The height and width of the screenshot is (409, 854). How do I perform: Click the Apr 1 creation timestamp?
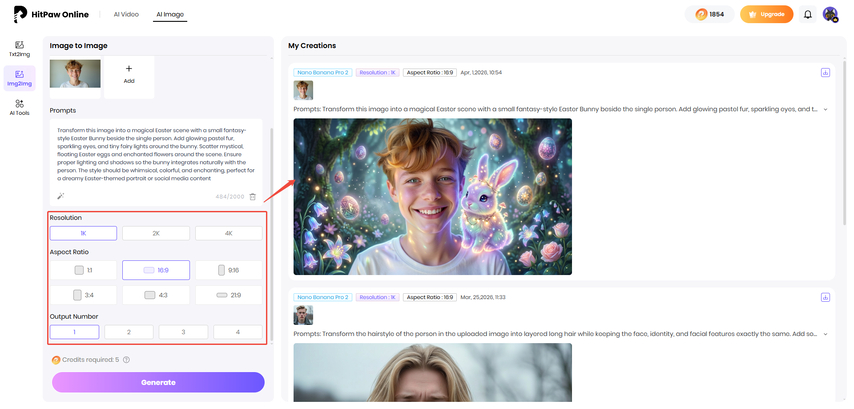(x=481, y=72)
